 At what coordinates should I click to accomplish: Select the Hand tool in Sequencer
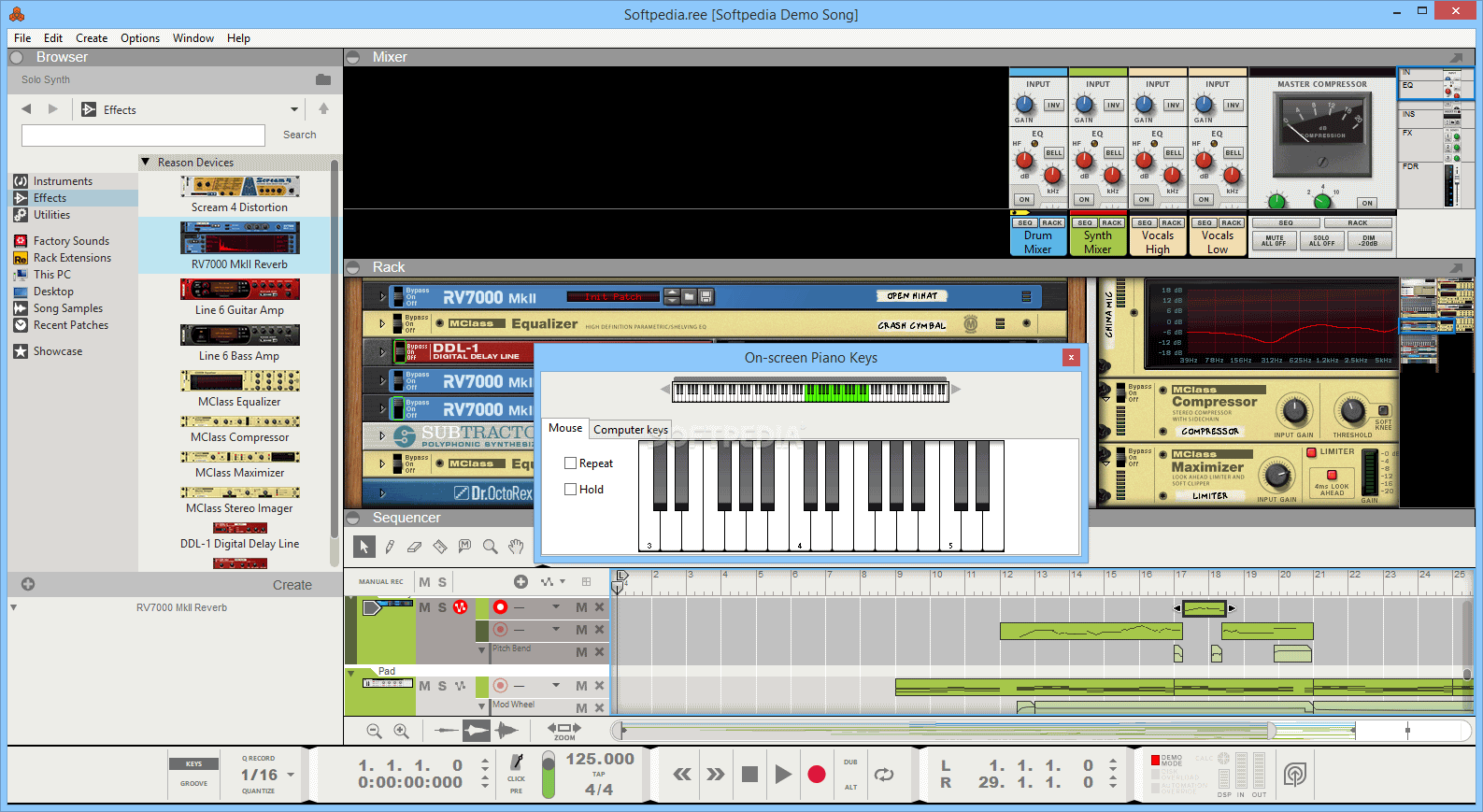(516, 546)
